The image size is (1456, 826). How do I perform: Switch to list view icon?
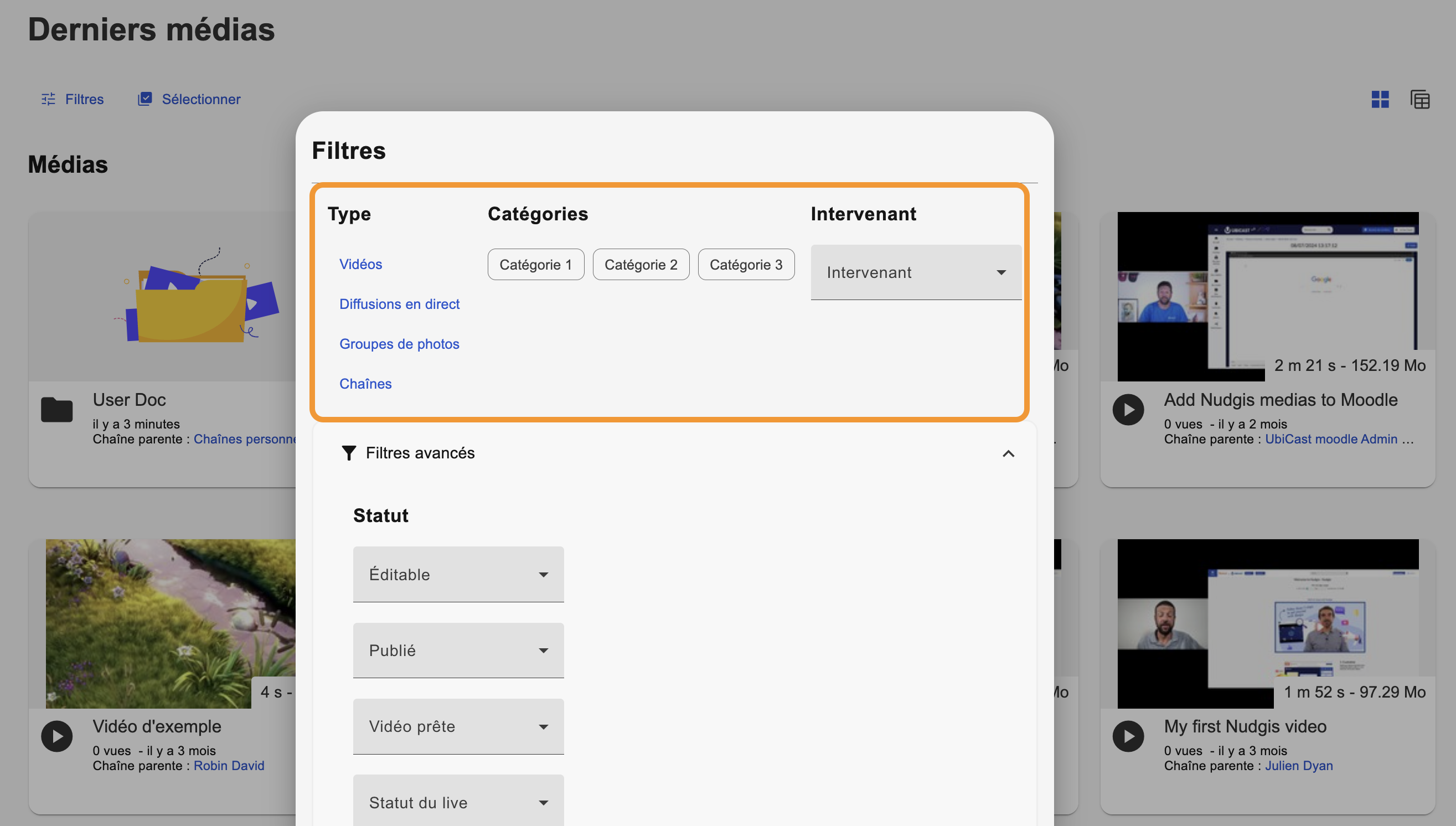click(1419, 99)
